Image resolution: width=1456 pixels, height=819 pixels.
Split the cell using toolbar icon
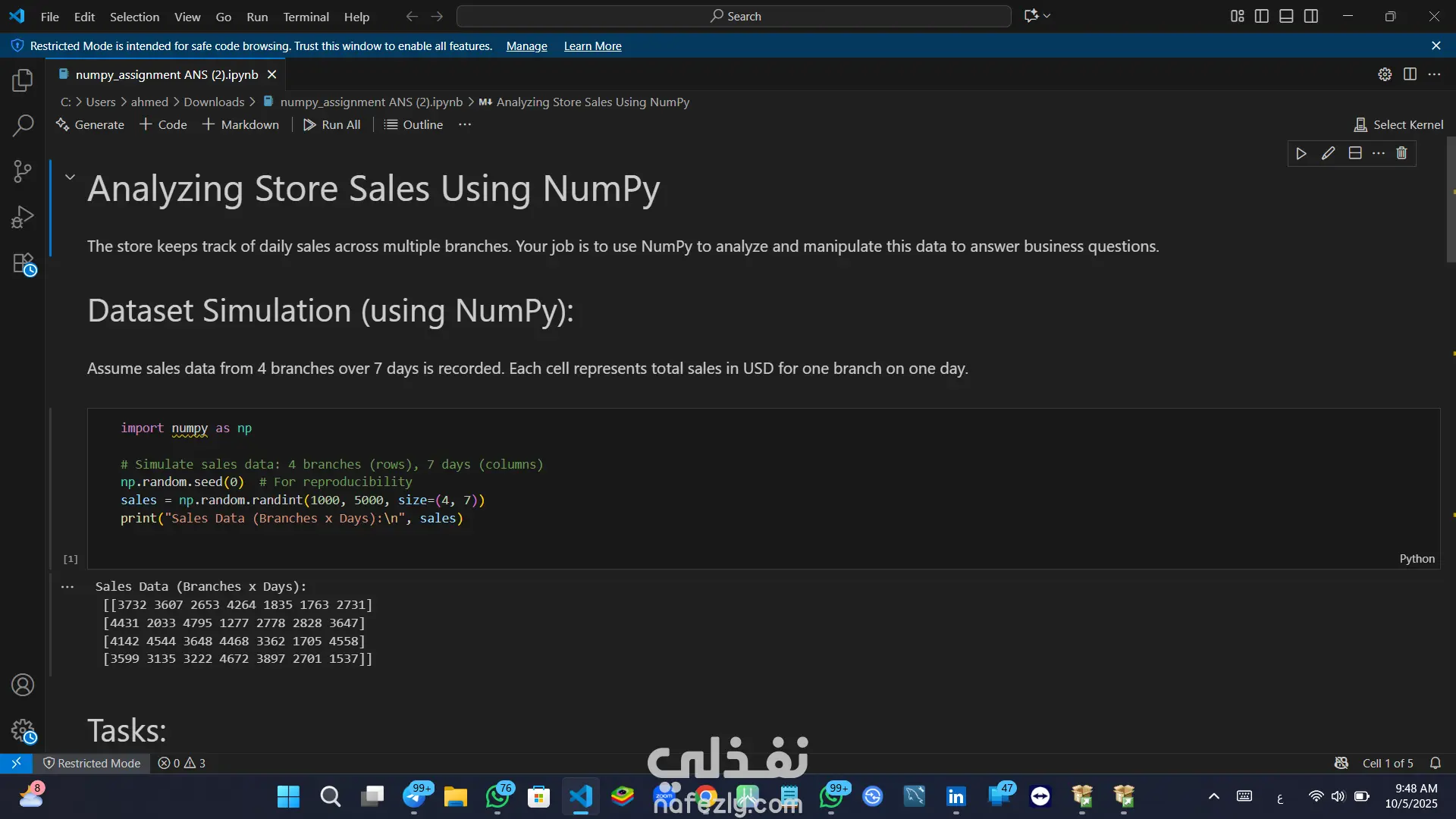[1355, 153]
